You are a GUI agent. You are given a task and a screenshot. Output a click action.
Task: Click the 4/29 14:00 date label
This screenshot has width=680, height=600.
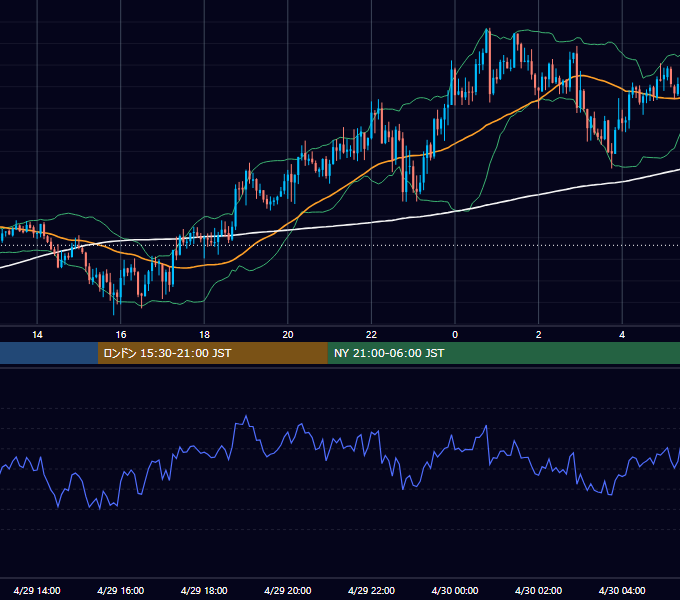point(37,590)
